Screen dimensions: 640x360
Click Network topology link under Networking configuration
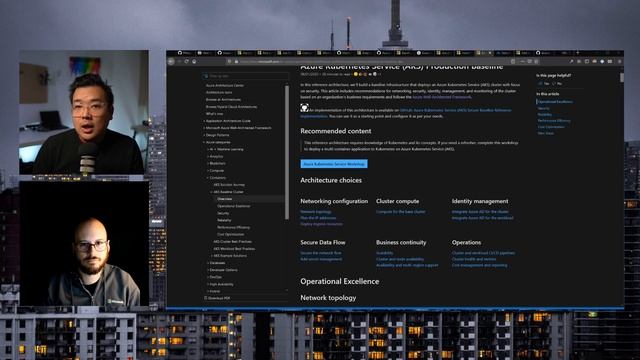[316, 212]
